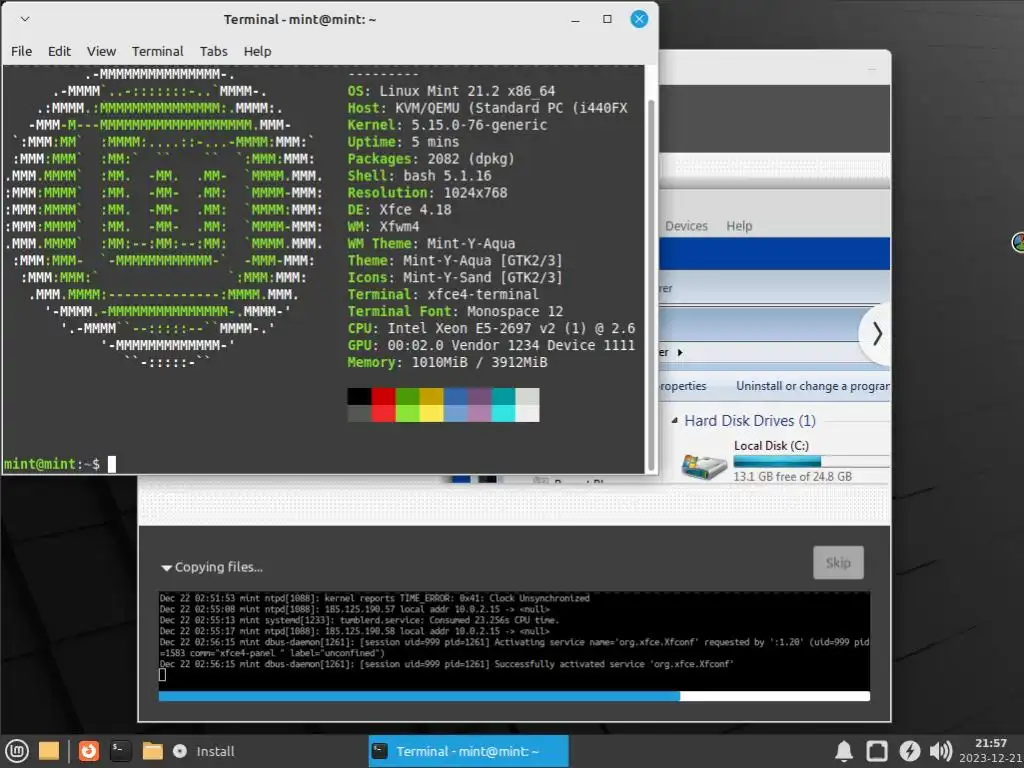Click the mint@mint command prompt line
This screenshot has height=768, width=1024.
[59, 464]
